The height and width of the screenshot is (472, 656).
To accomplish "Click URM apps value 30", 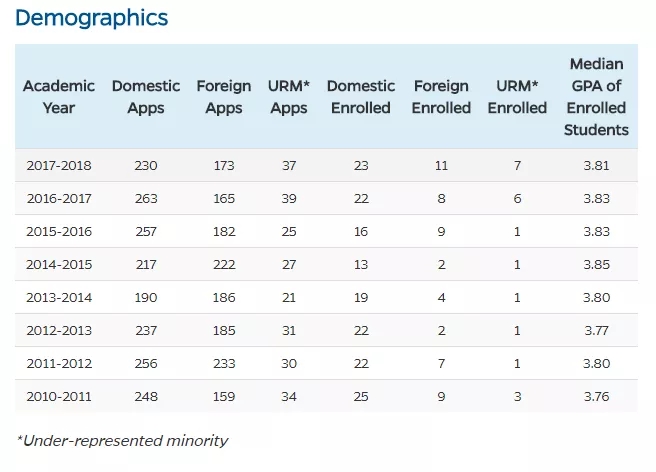I will point(289,363).
